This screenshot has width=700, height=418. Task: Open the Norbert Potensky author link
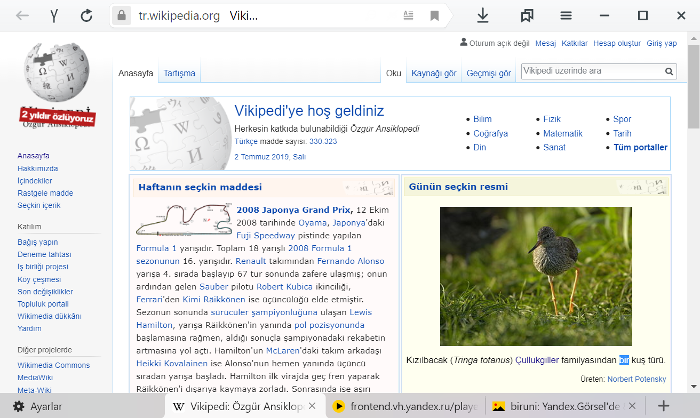637,379
